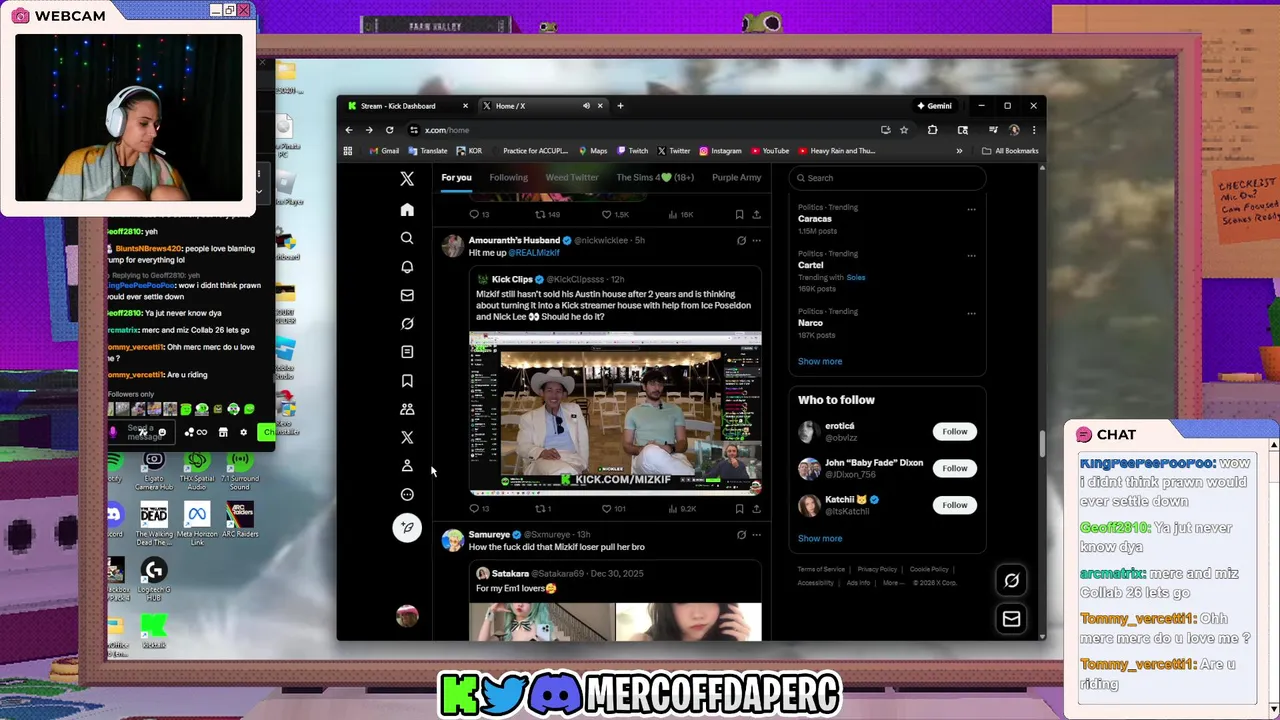Image resolution: width=1280 pixels, height=720 pixels.
Task: Like the Amouranth's Husband post with 101 likes
Action: click(613, 509)
